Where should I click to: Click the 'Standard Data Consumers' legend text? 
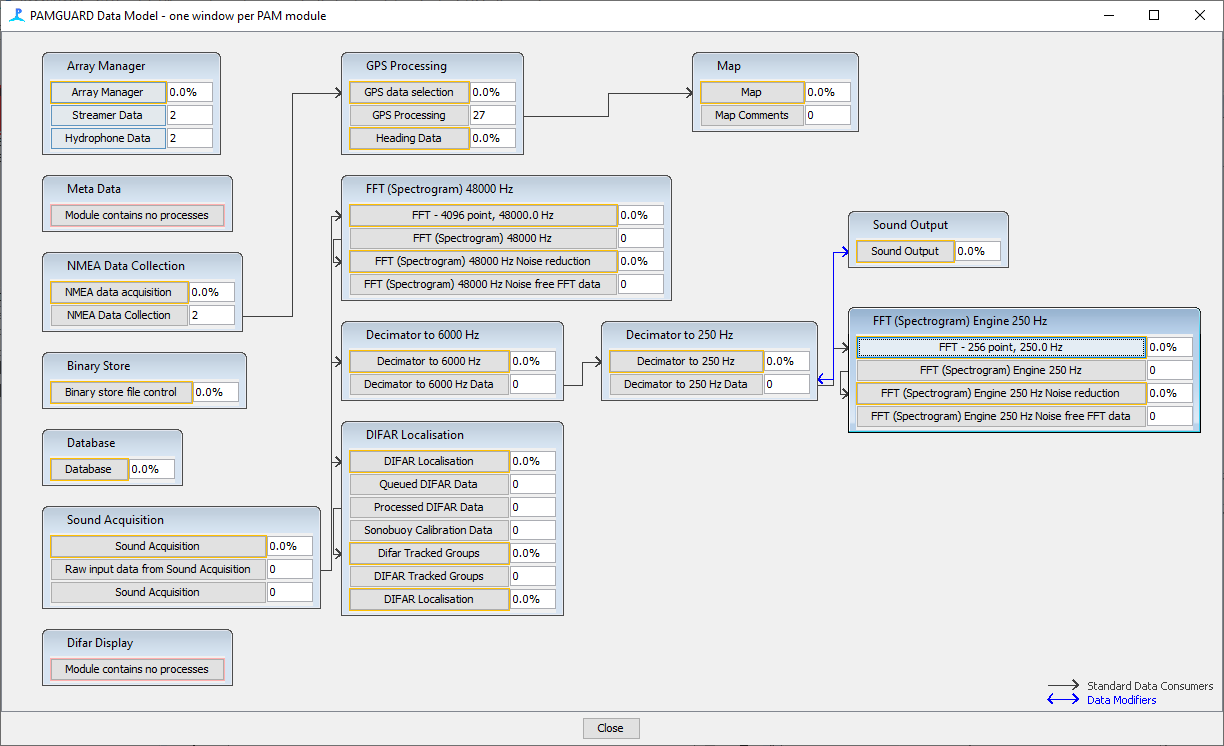(1150, 686)
